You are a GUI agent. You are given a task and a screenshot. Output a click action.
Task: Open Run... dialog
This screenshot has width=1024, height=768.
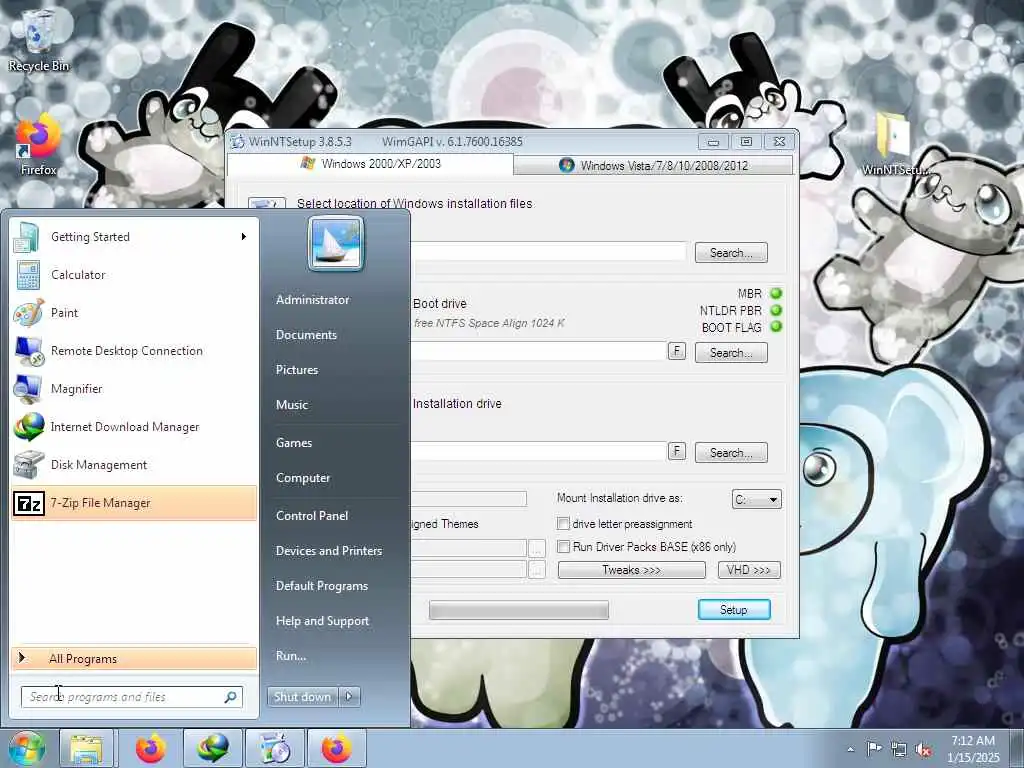pyautogui.click(x=291, y=656)
